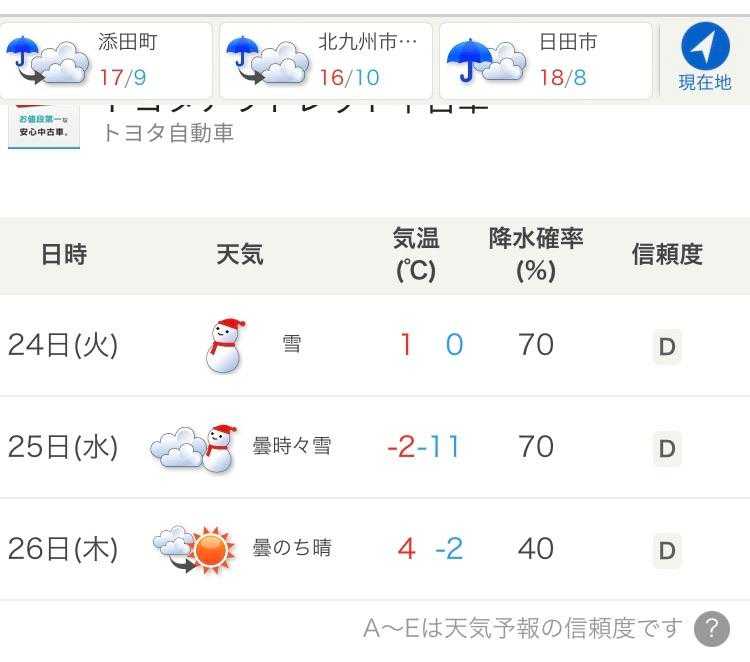
Task: Open the reliability help question mark icon
Action: pos(711,629)
